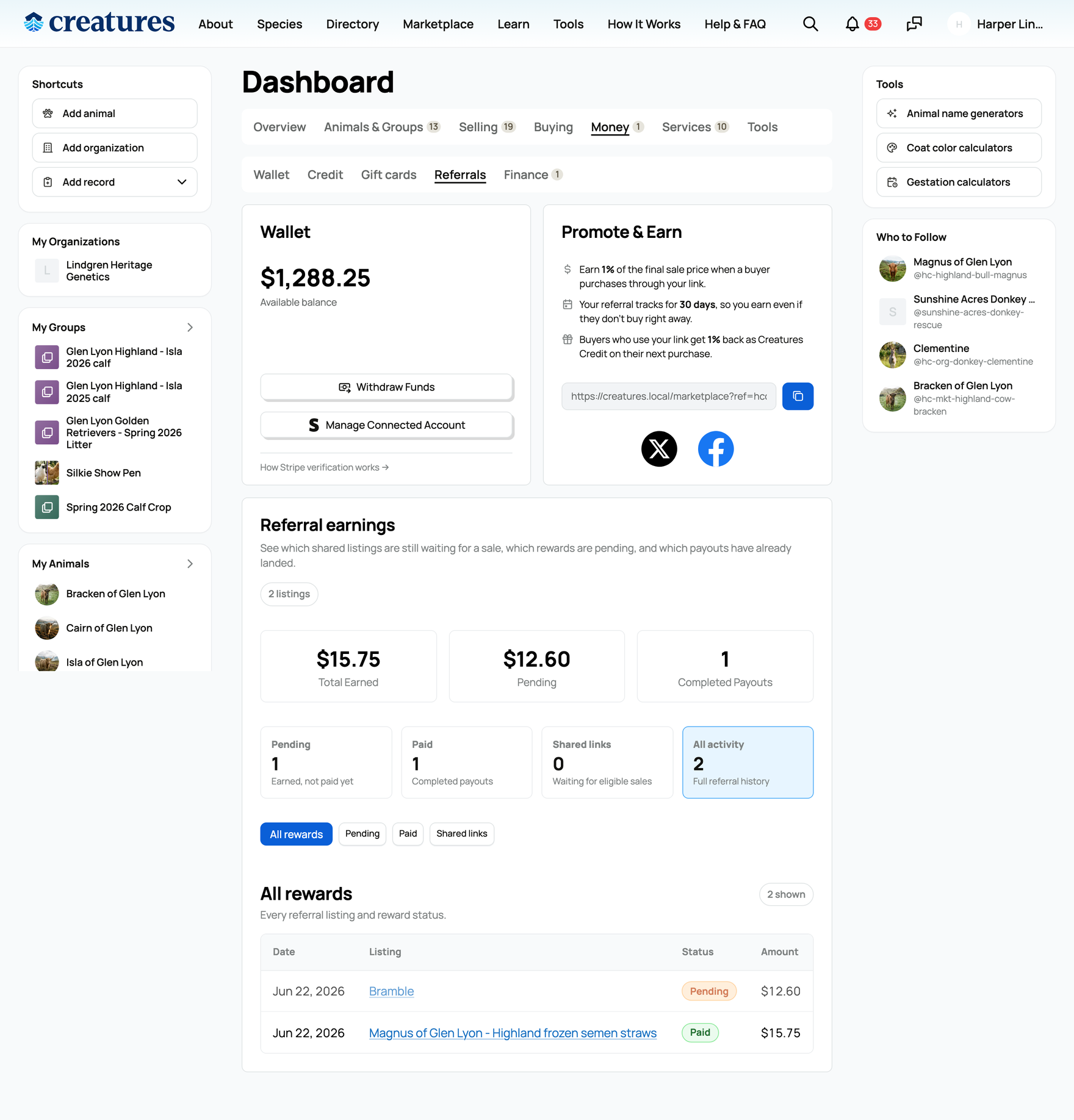Click the Glen Lyon Golden Retrievers group icon

click(x=47, y=433)
